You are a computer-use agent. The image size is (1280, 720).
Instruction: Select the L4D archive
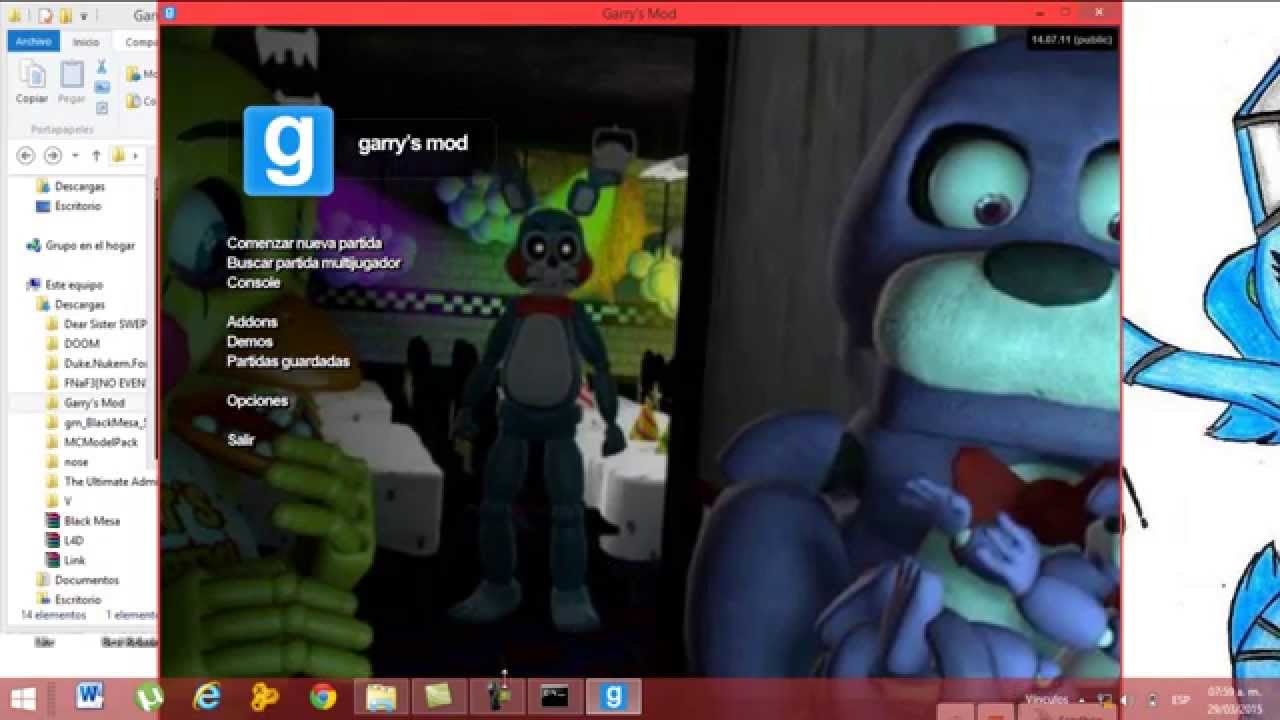tap(65, 540)
